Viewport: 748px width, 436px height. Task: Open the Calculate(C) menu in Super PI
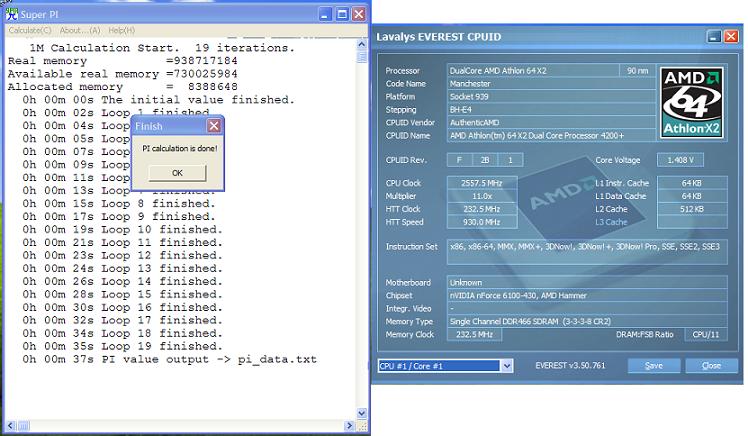[x=30, y=30]
